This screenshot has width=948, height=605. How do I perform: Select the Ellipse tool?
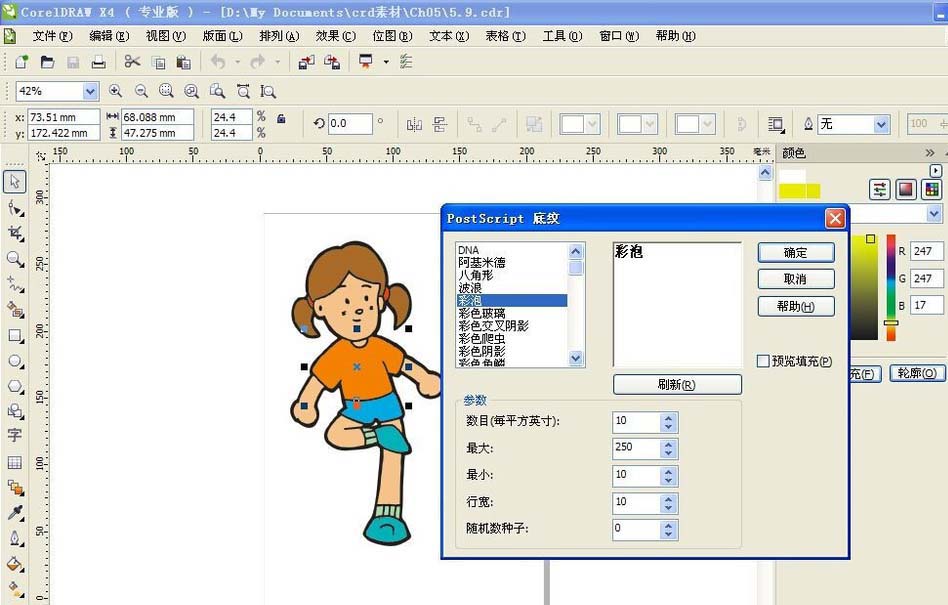14,361
